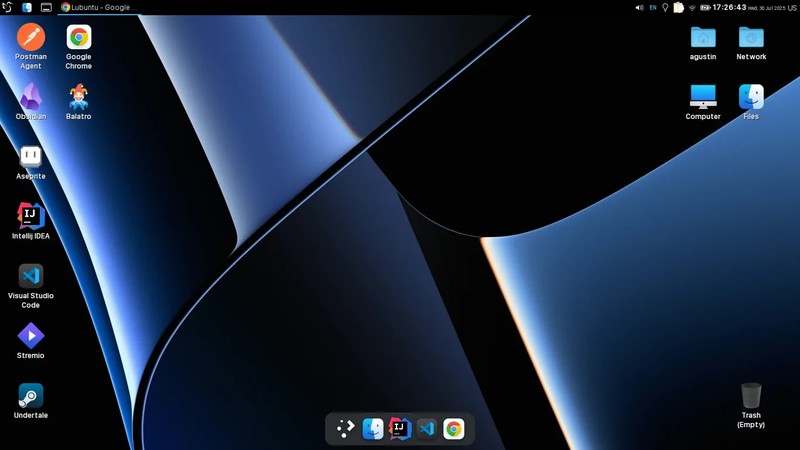Select the Undertale desktop icon

pyautogui.click(x=31, y=400)
